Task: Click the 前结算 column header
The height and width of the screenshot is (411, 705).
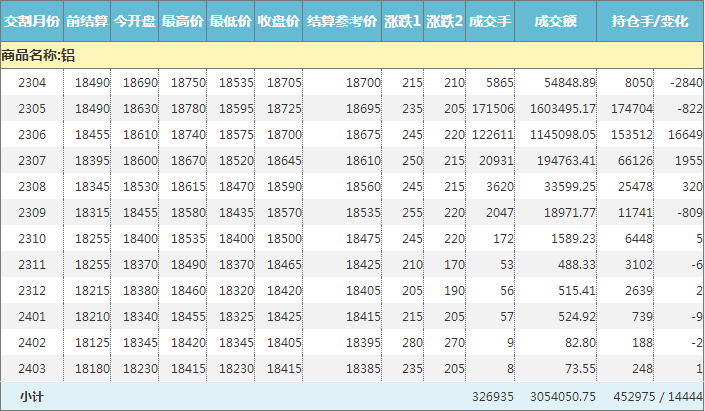Action: click(x=88, y=21)
